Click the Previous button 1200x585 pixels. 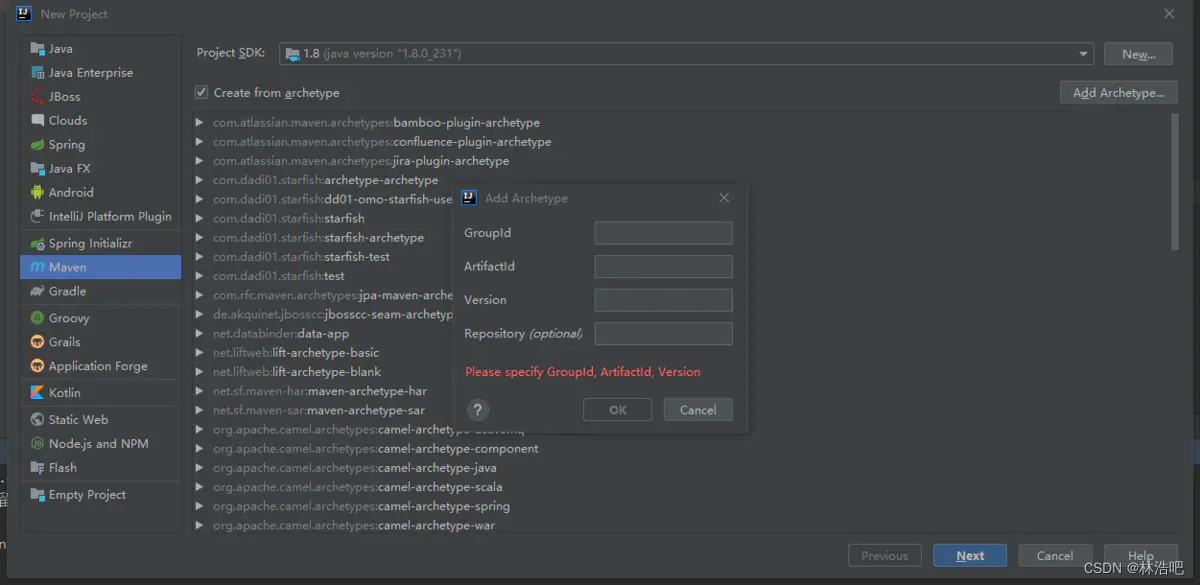(x=885, y=556)
